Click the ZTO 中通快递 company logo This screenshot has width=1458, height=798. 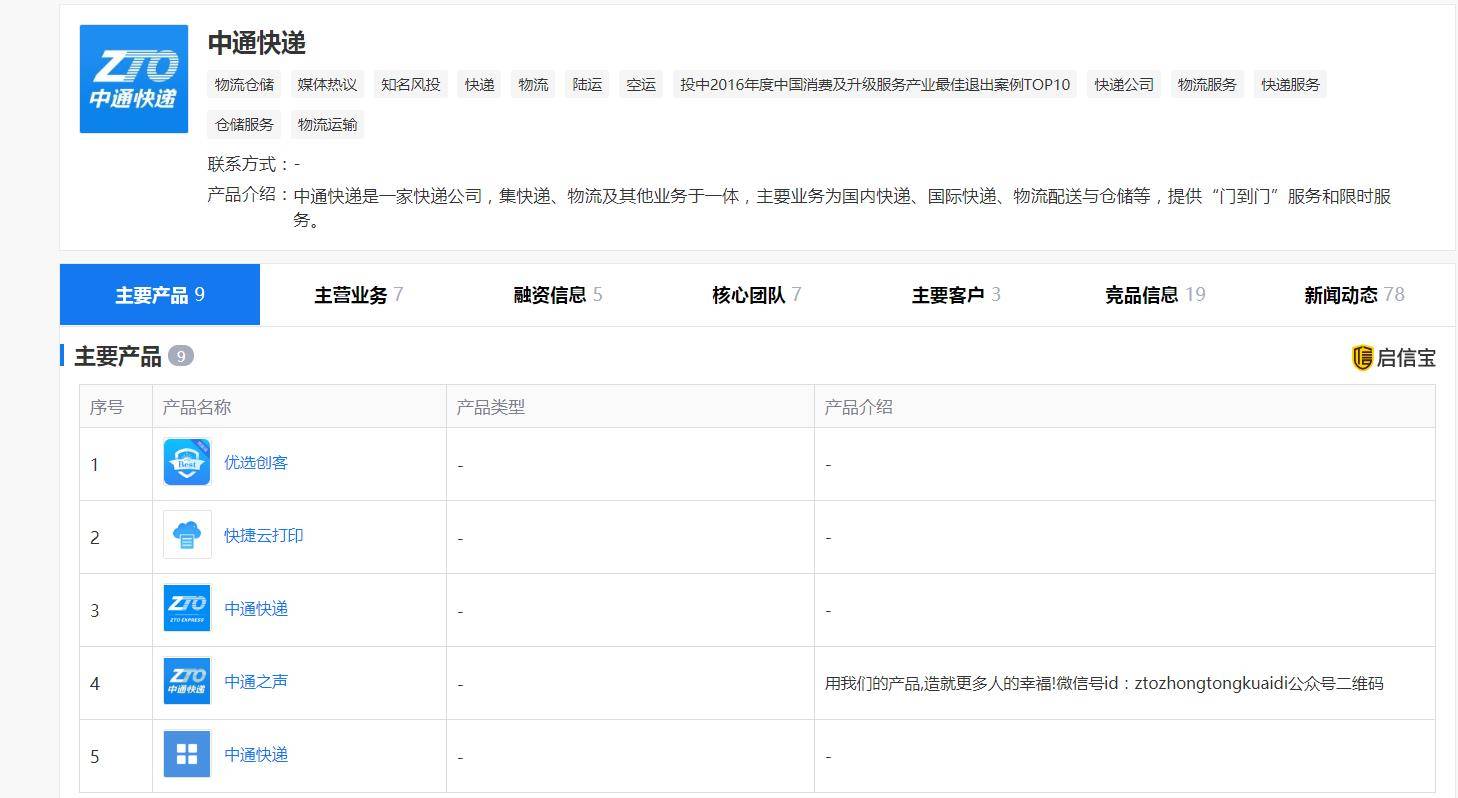pos(134,79)
